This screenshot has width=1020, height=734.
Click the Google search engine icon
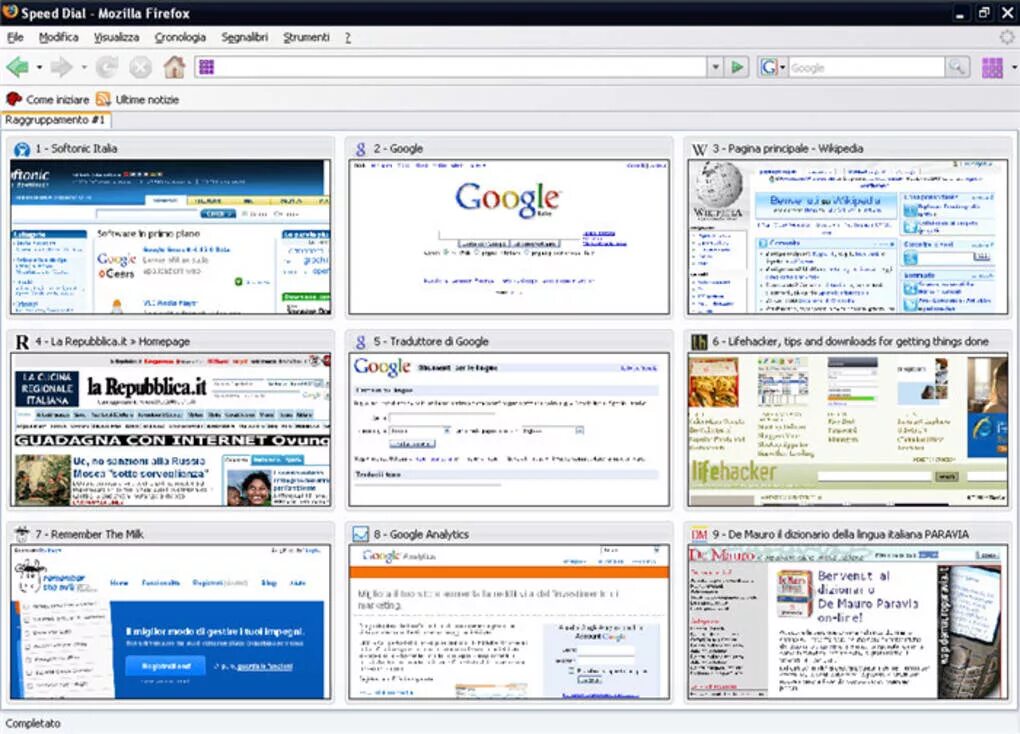tap(769, 67)
